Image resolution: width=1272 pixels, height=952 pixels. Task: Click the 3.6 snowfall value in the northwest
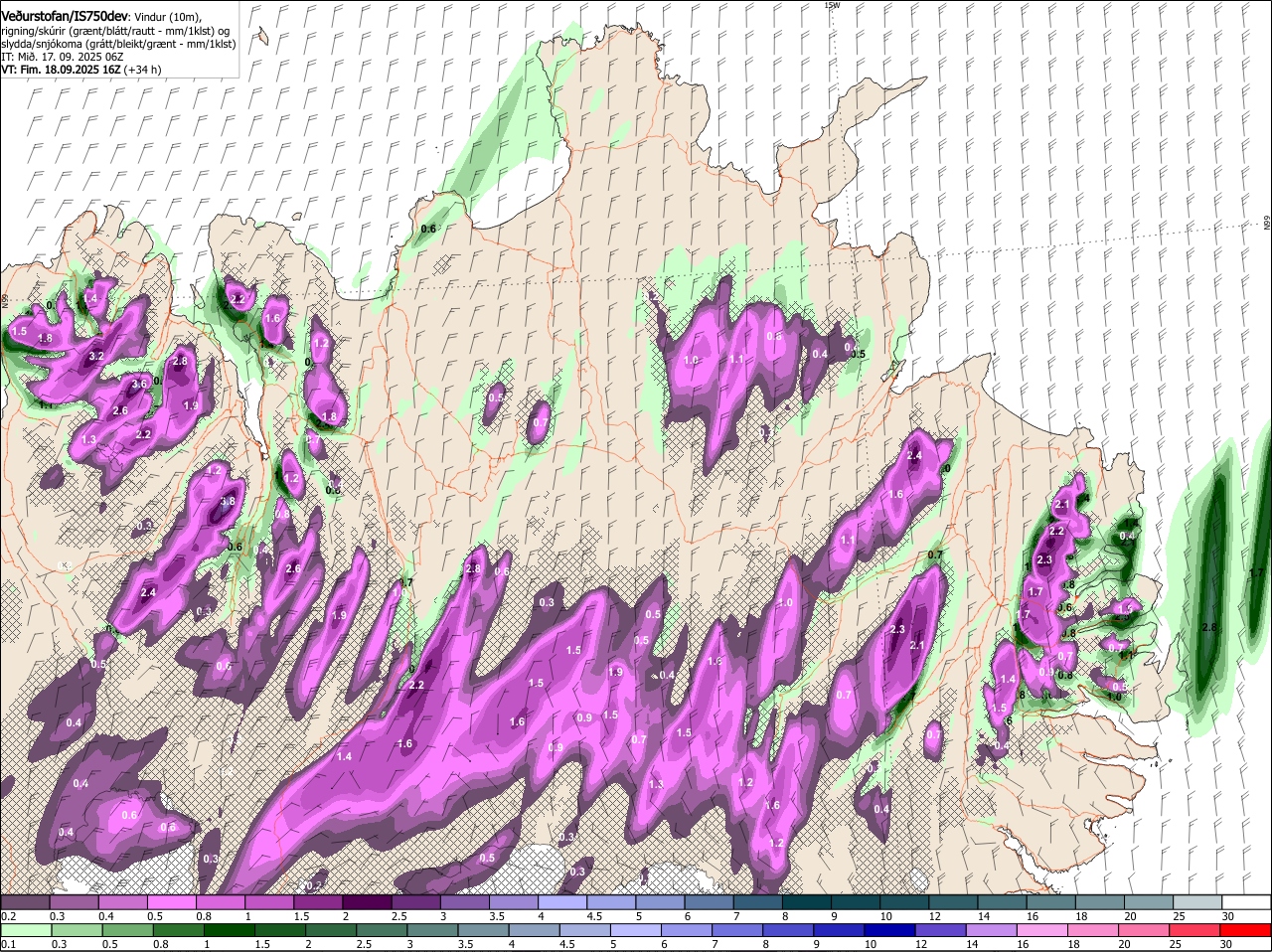139,384
